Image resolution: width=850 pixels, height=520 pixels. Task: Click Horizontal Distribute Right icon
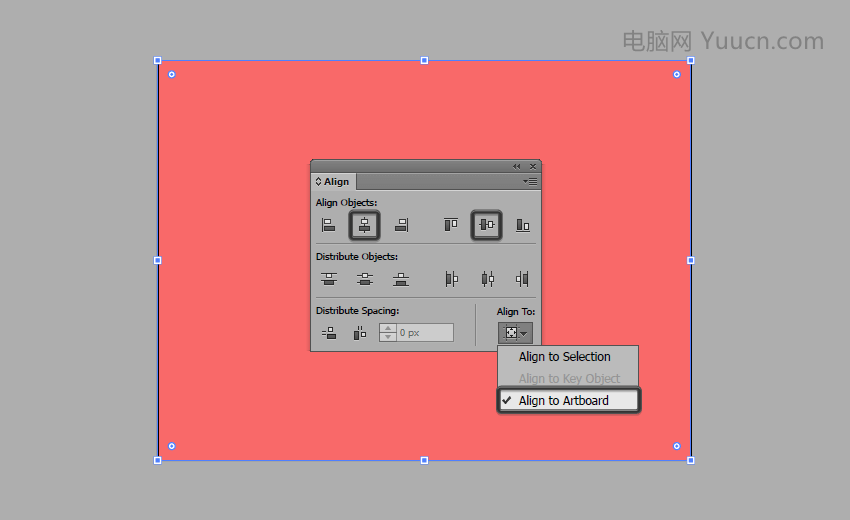522,279
